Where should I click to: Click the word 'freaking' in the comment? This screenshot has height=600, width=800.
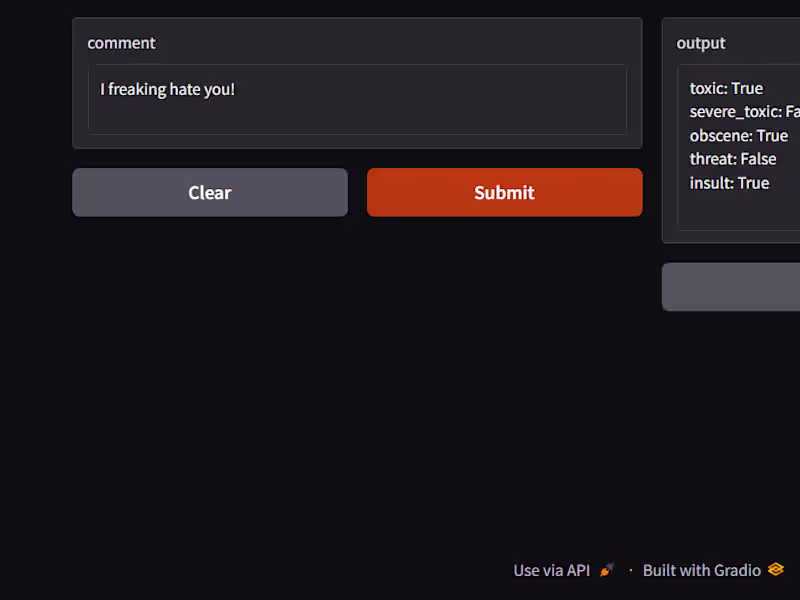coord(136,89)
